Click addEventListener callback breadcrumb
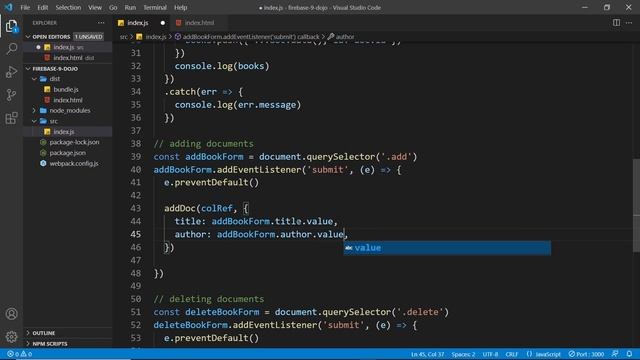The height and width of the screenshot is (360, 640). 247,37
